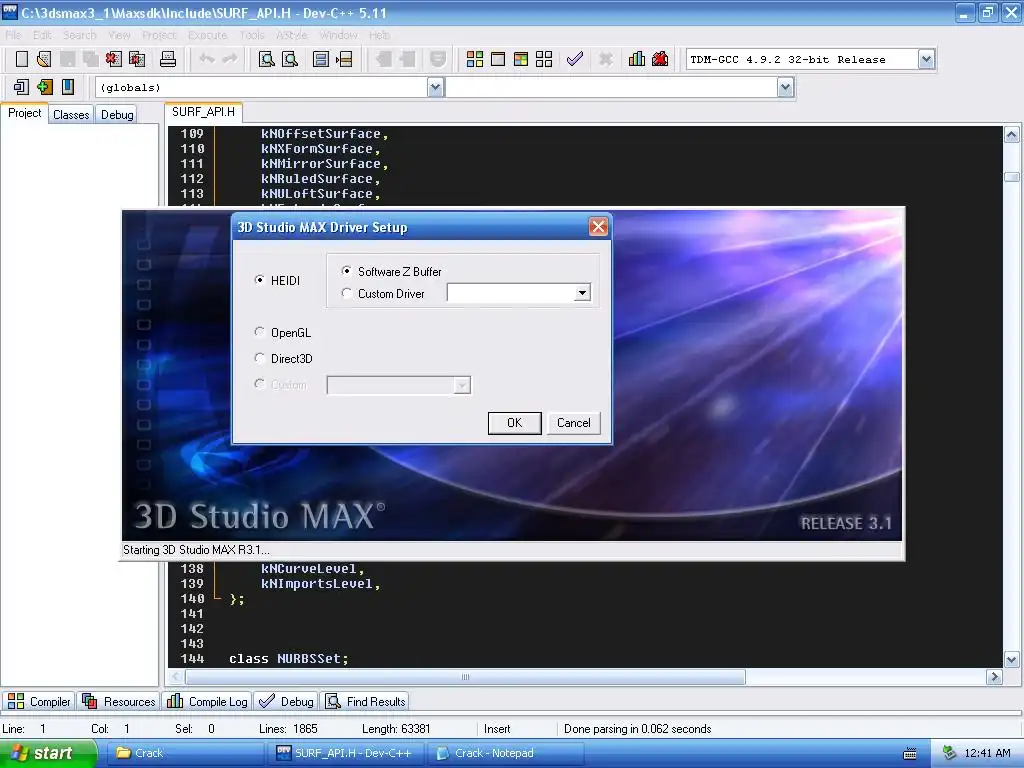The image size is (1024, 768).
Task: Open the Find Results bottom tab
Action: (x=366, y=701)
